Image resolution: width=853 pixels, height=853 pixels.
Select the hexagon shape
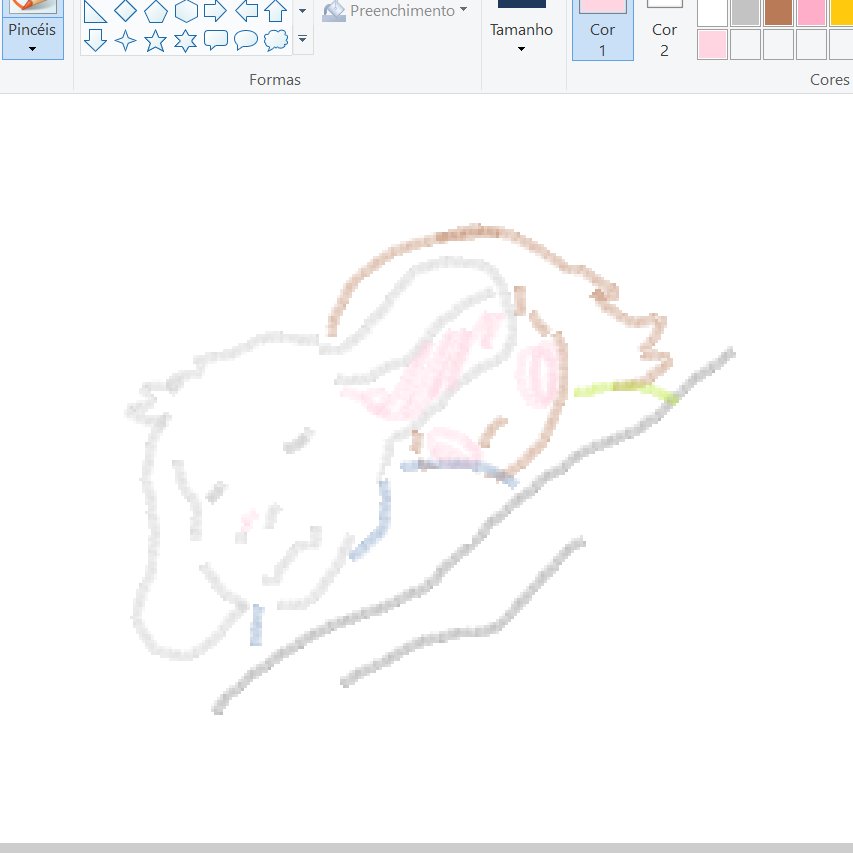point(186,11)
